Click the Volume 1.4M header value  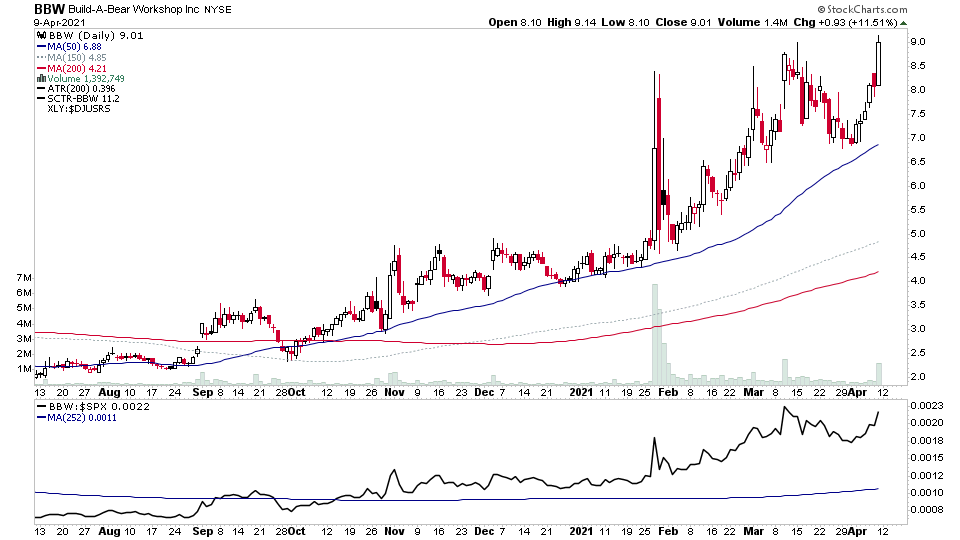point(752,22)
